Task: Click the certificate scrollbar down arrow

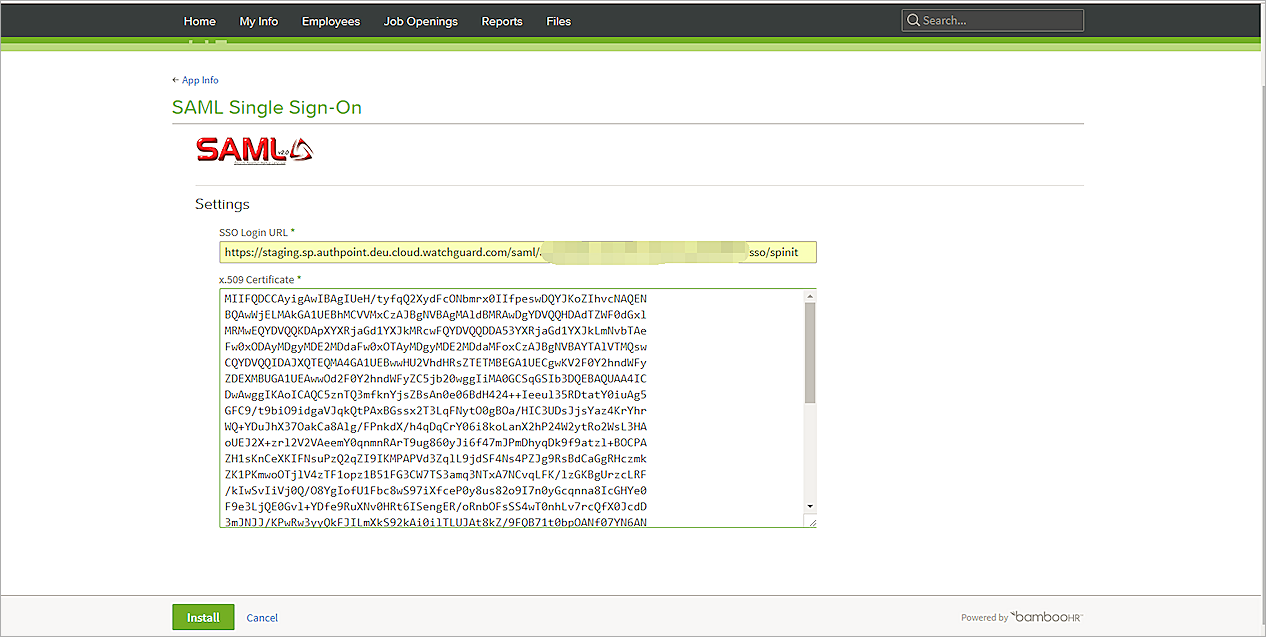Action: coord(809,507)
